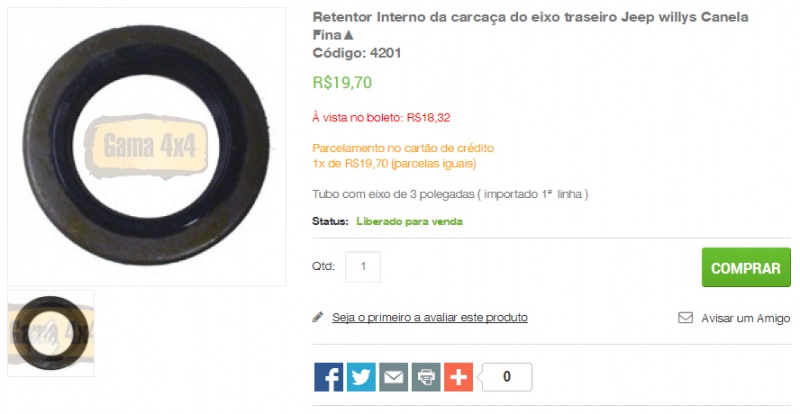
Task: Click Parcelamento no cartão de crédito text
Action: coord(403,148)
